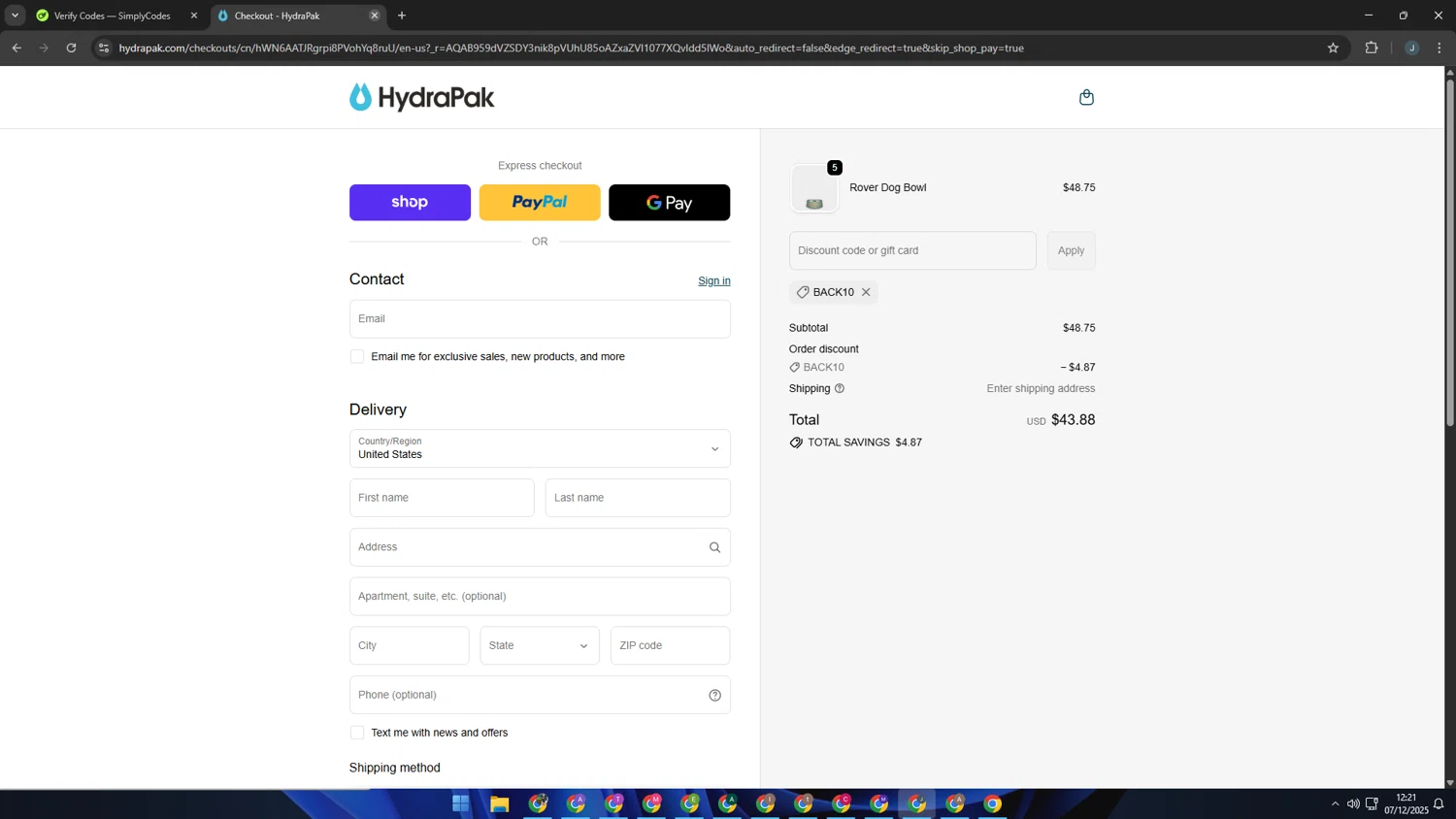The image size is (1456, 819).
Task: View site information icon in address bar
Action: (104, 48)
